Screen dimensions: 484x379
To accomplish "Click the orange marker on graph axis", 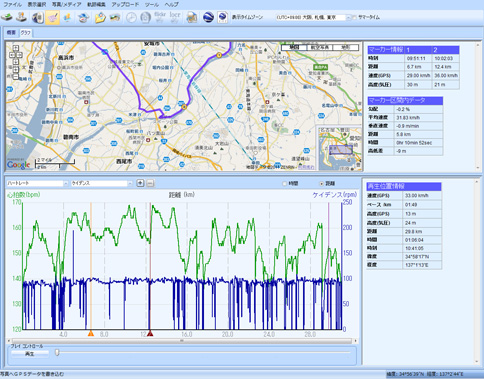I will point(91,333).
